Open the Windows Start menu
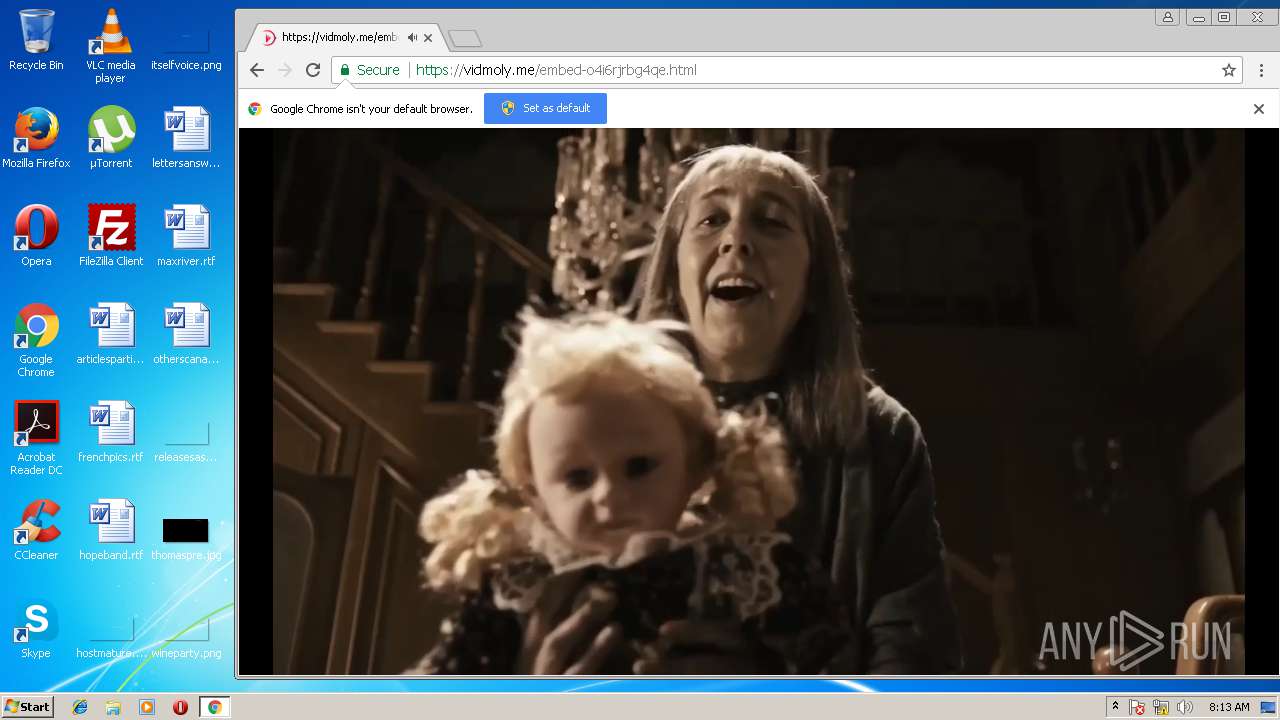This screenshot has height=720, width=1280. (x=27, y=707)
